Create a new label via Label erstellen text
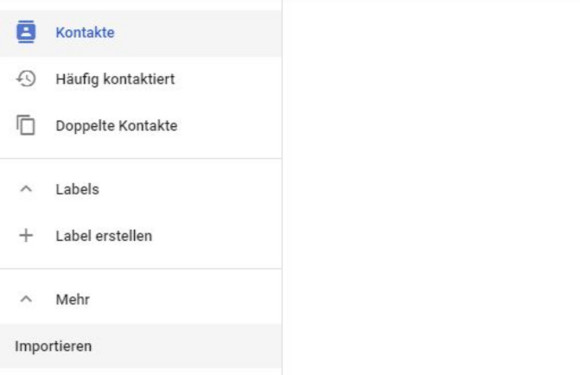This screenshot has width=580, height=375. coord(104,236)
